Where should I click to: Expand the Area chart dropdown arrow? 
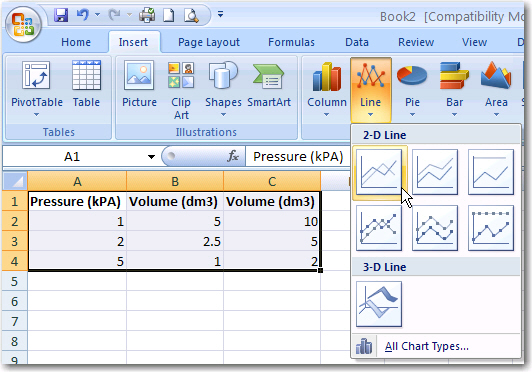pos(496,115)
